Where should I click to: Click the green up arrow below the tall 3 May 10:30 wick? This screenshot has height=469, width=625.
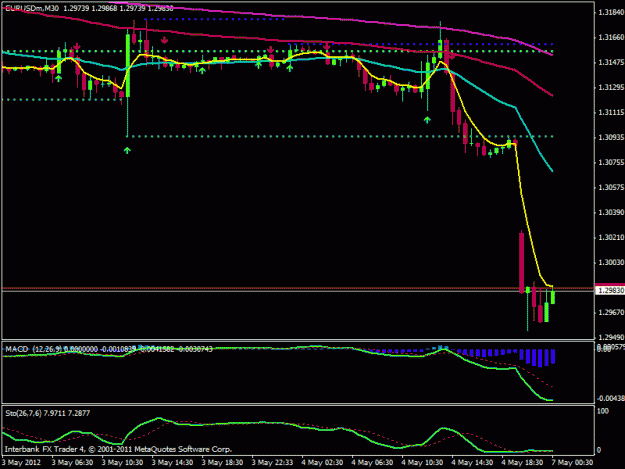point(127,150)
